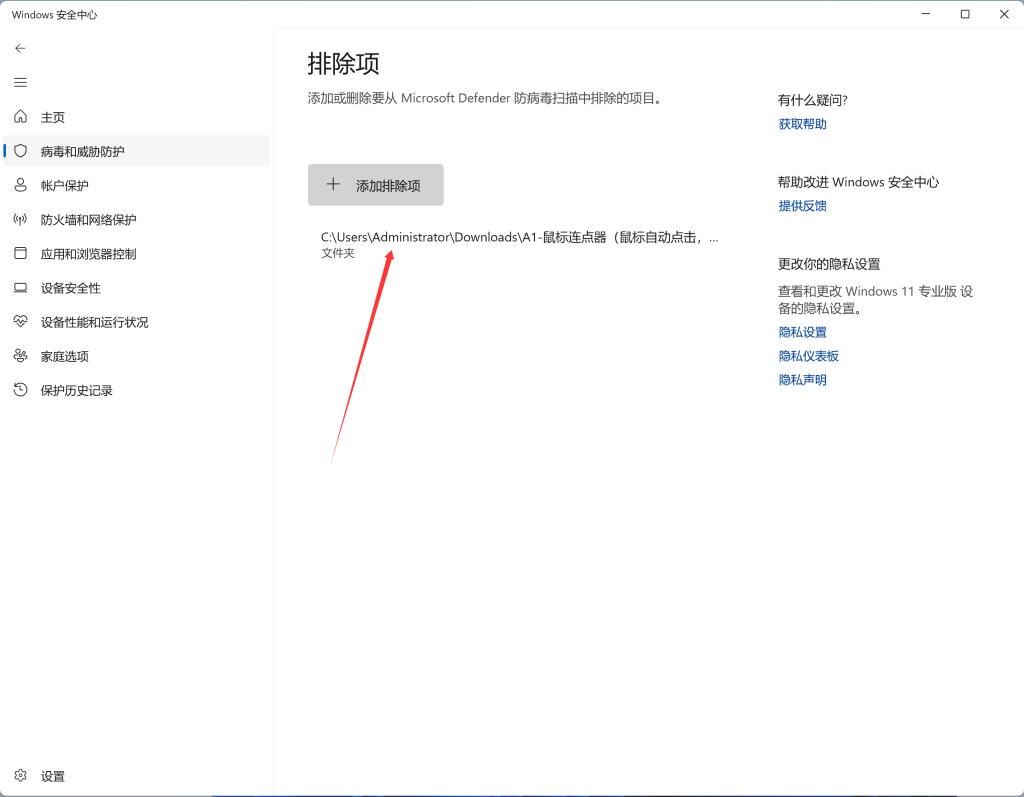Click the gear icon beside 设置
1024x797 pixels.
(20, 775)
